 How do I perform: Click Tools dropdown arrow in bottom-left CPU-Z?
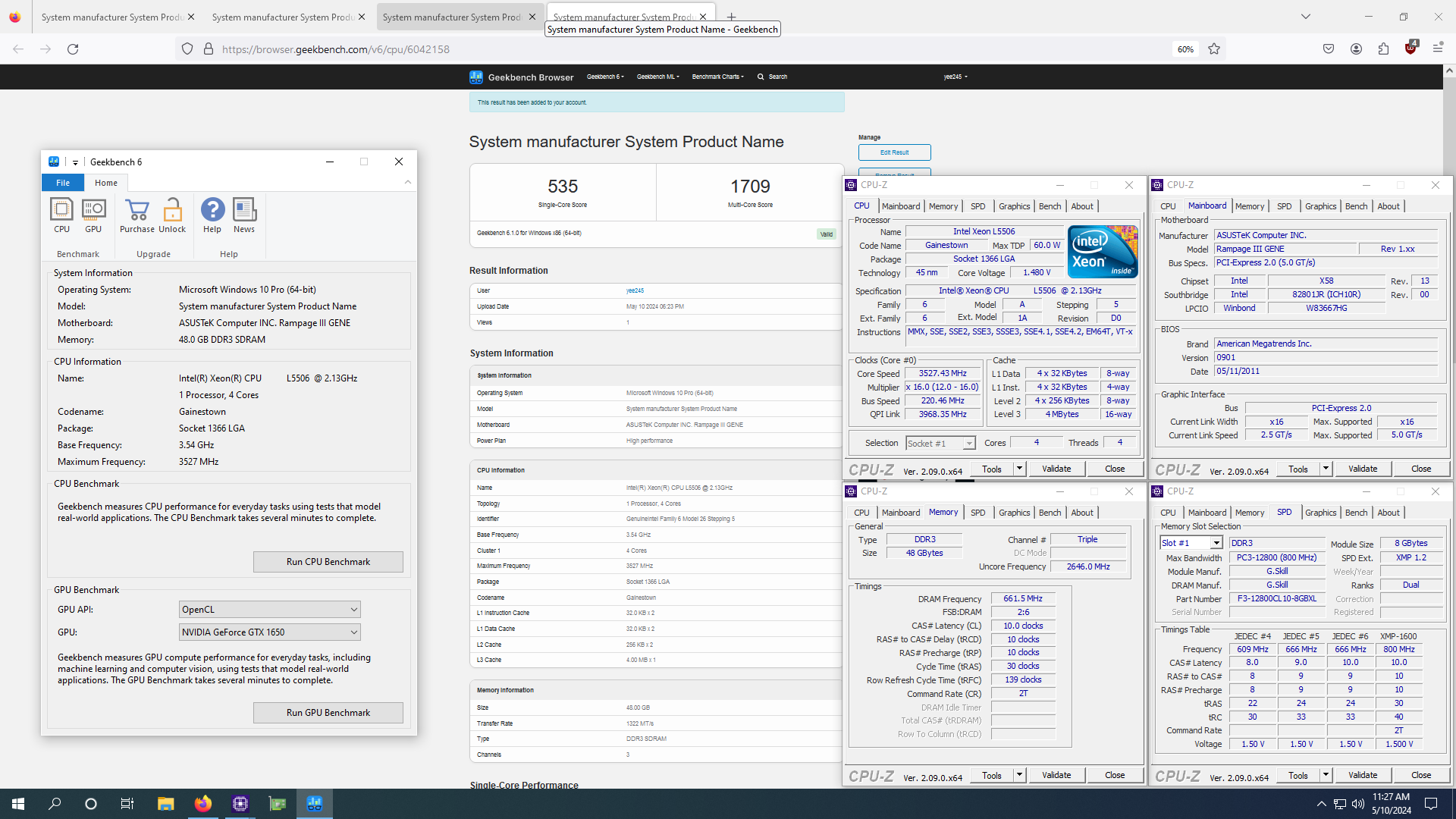click(x=1019, y=775)
